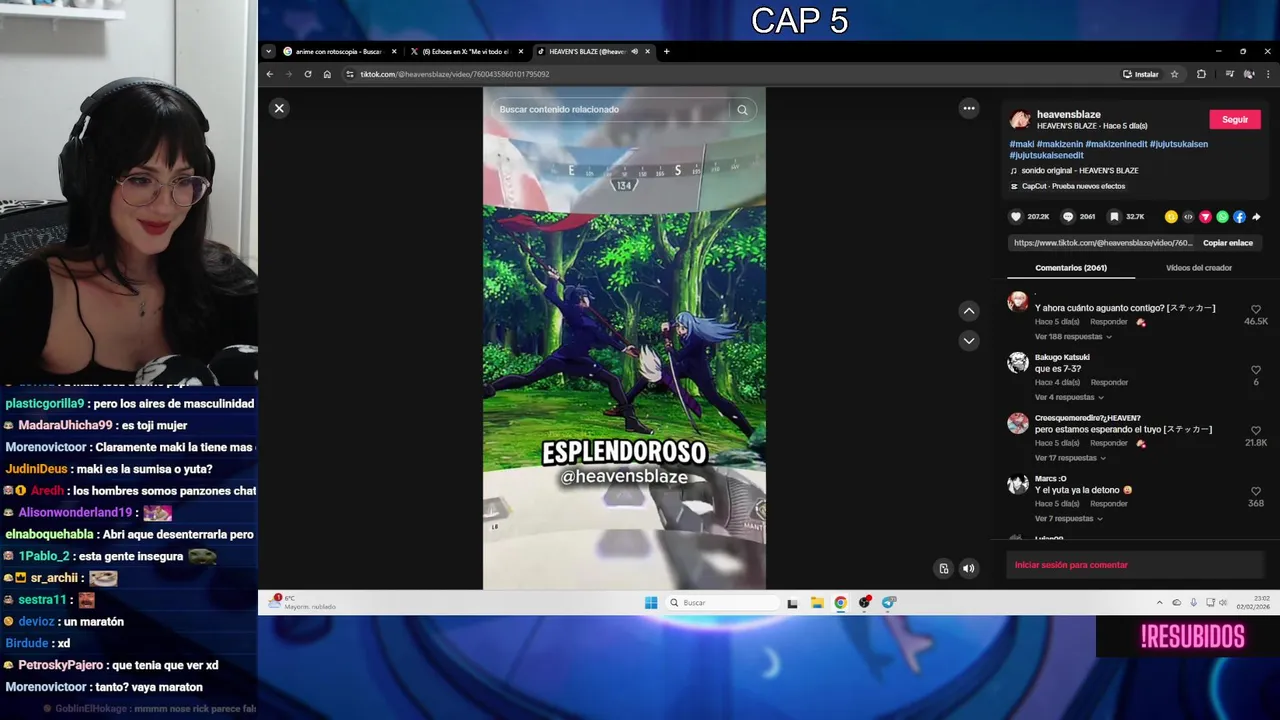Open the taskbar clock showing 23:02
The image size is (1280, 720).
(x=1253, y=602)
